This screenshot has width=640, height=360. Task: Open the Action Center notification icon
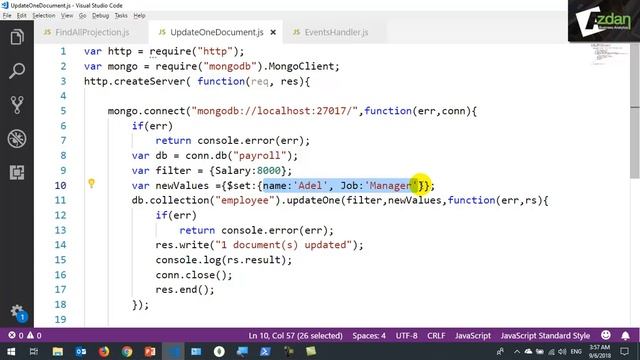[x=624, y=351]
